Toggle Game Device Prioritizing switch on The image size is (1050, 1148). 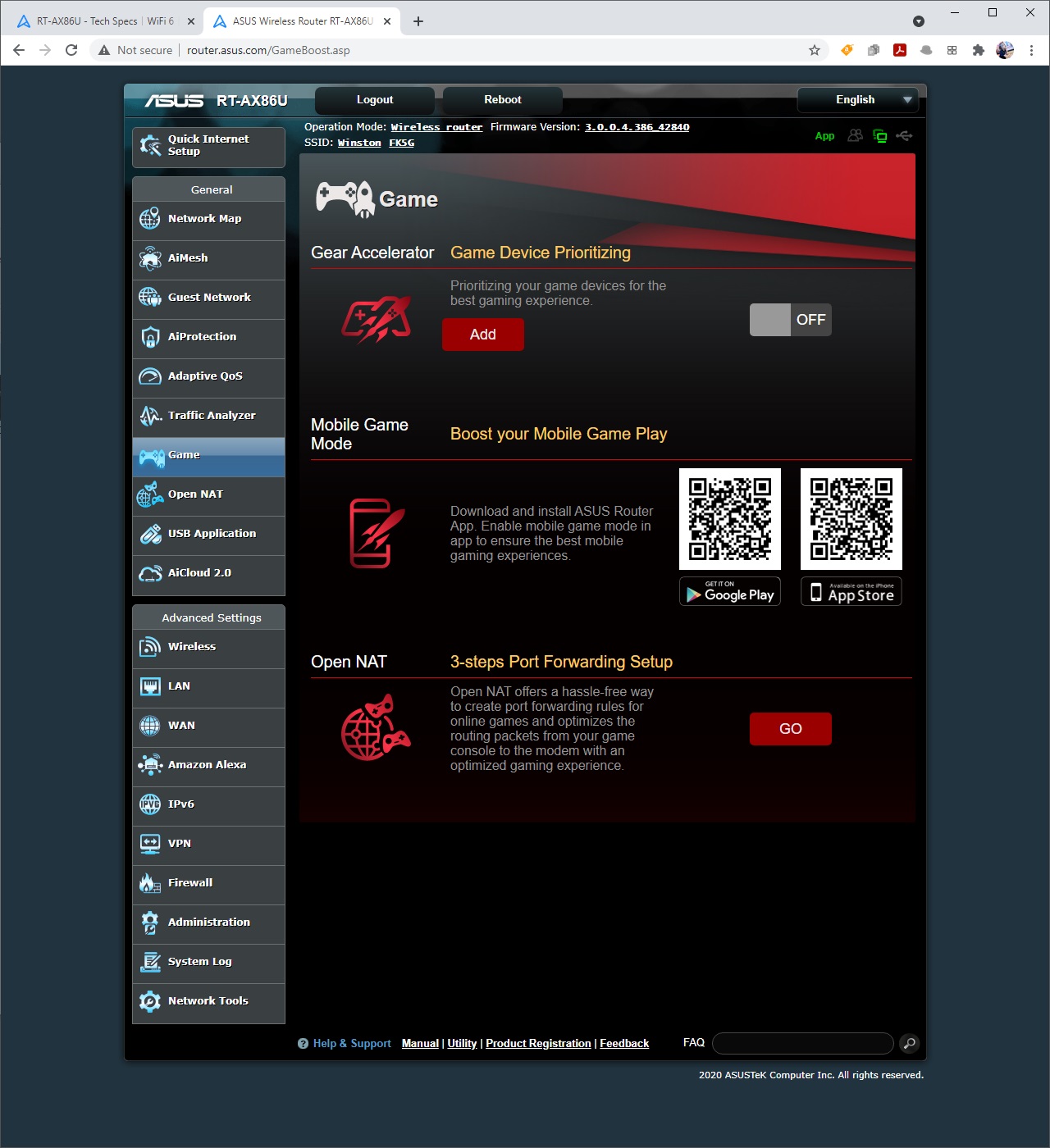coord(790,320)
